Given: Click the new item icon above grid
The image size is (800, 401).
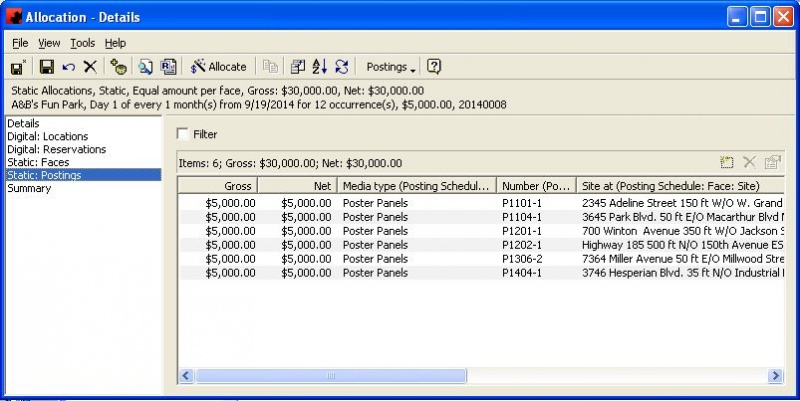Looking at the screenshot, I should [x=727, y=162].
